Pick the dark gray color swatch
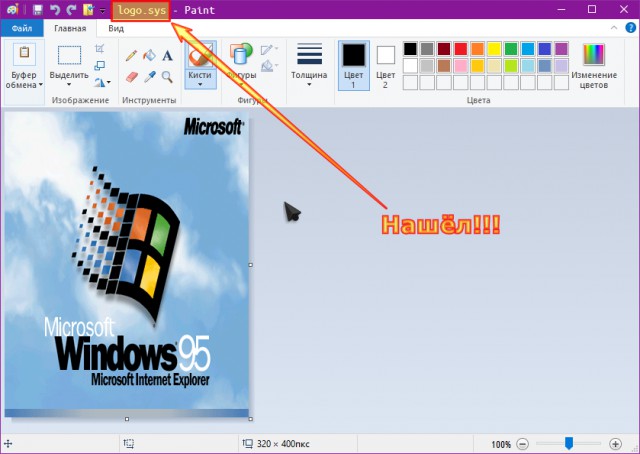Screen dimensions: 640x454 (x=427, y=49)
